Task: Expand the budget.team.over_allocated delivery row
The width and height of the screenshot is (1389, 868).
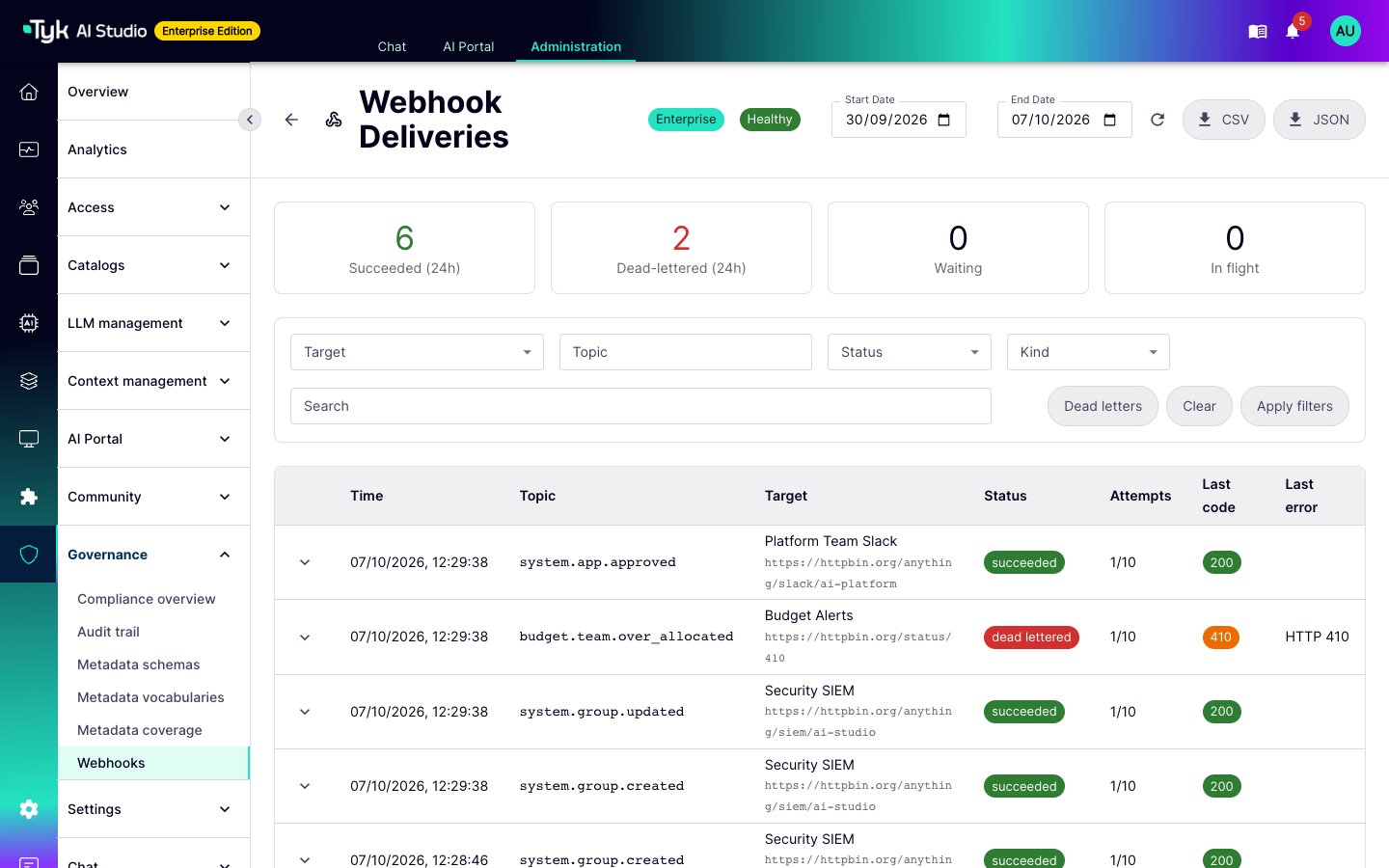Action: 305,637
